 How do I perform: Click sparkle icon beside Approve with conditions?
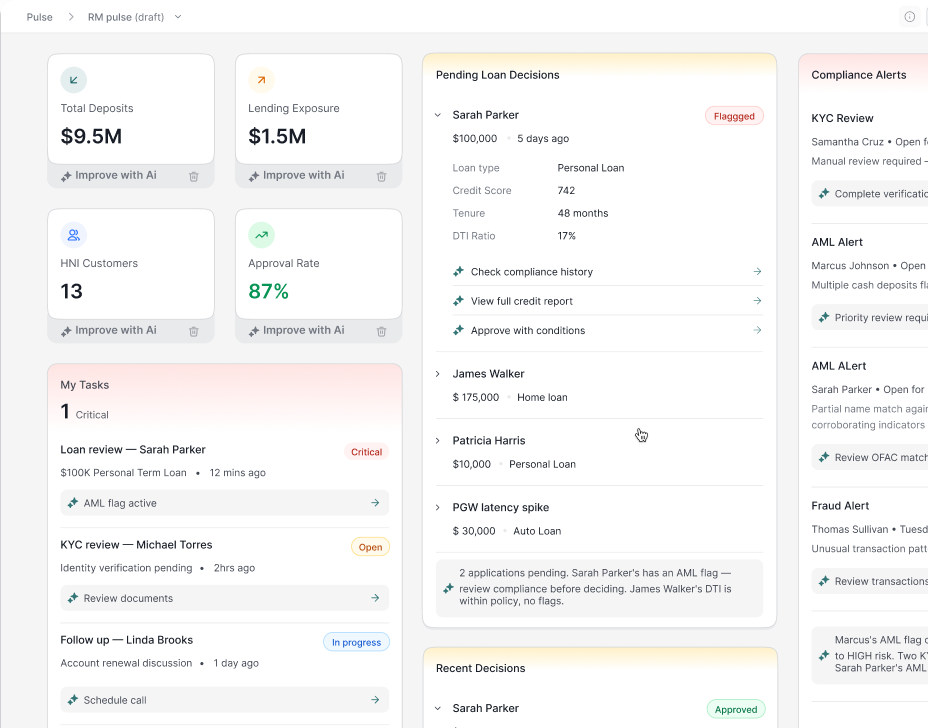click(458, 330)
